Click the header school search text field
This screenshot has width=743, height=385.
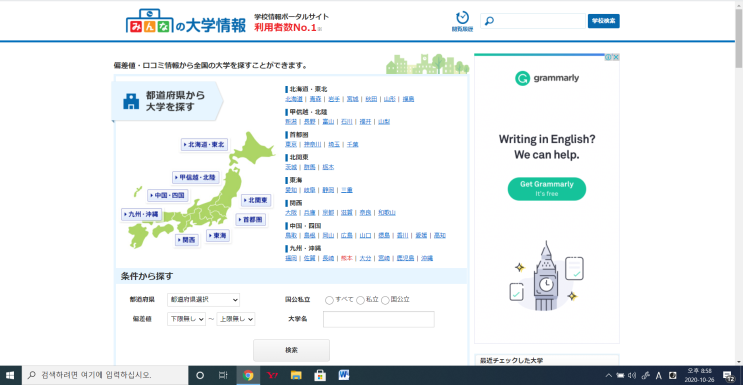[x=533, y=21]
